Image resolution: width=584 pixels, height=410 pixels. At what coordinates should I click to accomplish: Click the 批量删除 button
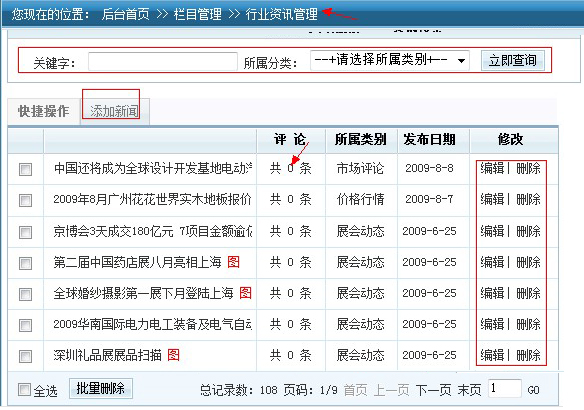pyautogui.click(x=101, y=388)
